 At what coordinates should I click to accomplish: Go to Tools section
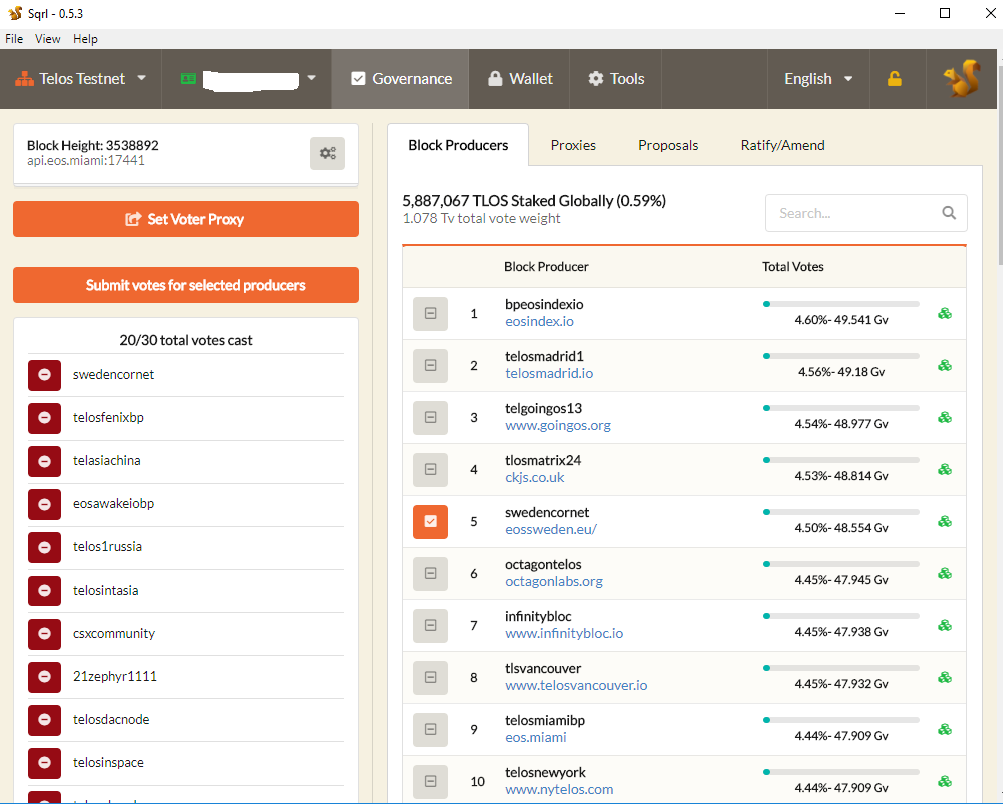coord(615,79)
